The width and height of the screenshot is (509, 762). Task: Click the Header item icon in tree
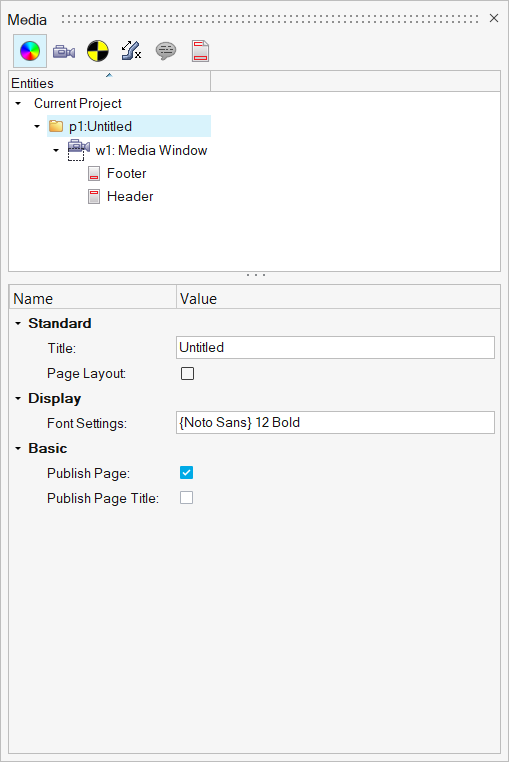point(94,196)
